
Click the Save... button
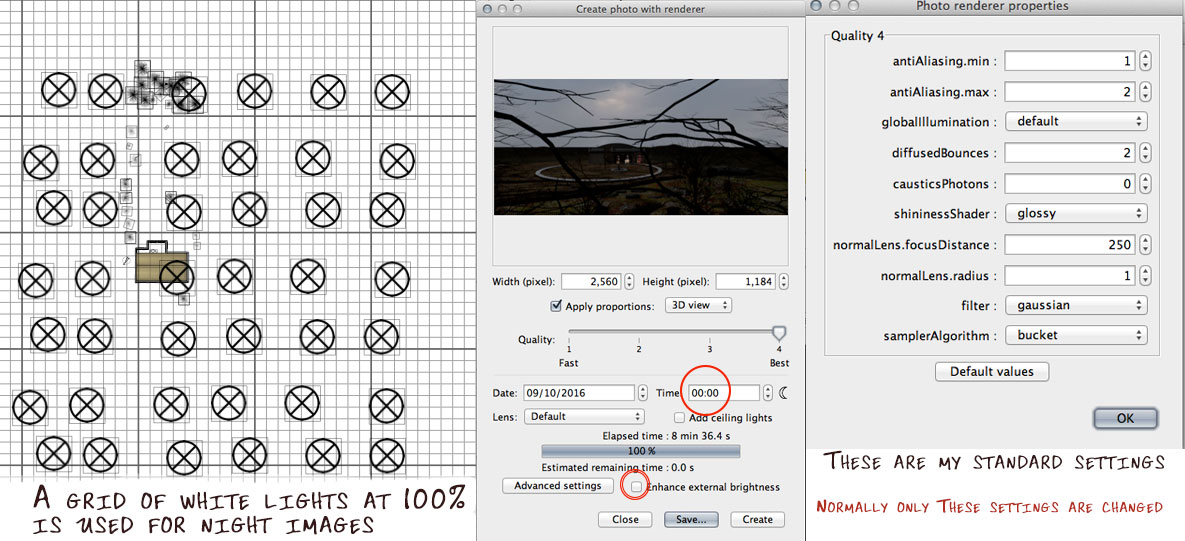[691, 519]
